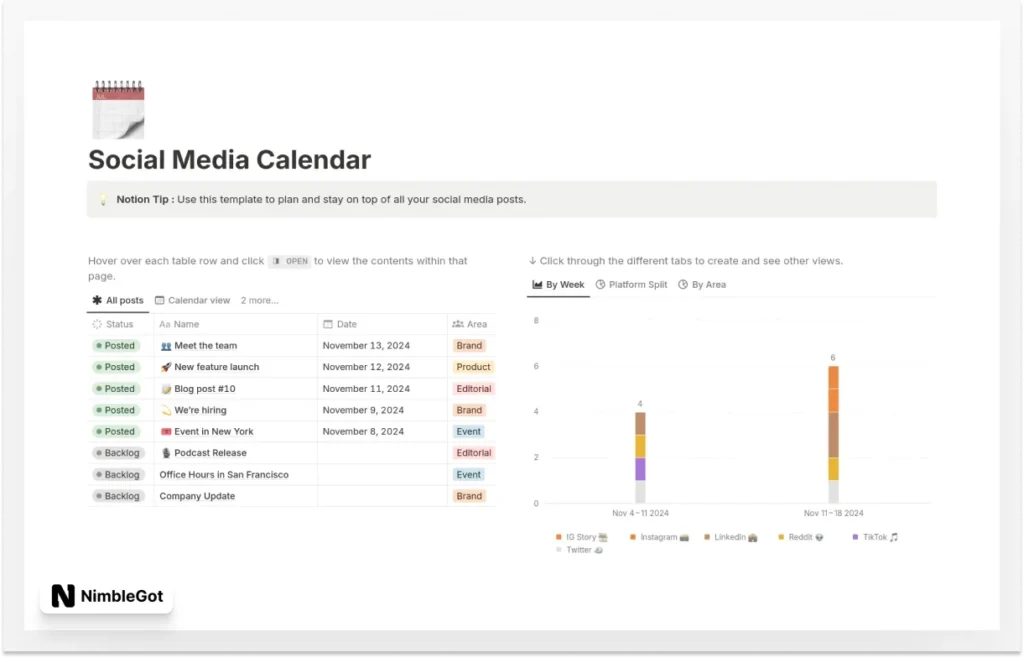
Task: Open the Calendar view tab icon chevron
Action: click(x=160, y=300)
